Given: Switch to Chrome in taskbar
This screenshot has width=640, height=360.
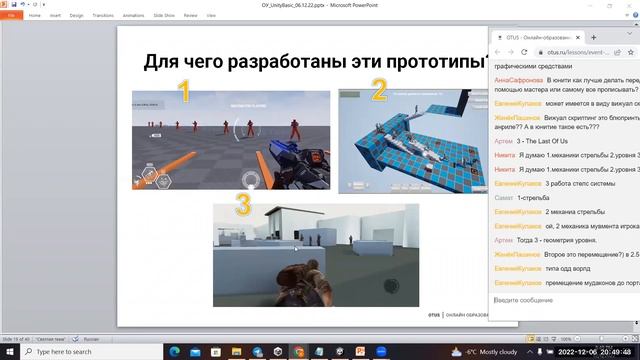Looking at the screenshot, I should [299, 351].
